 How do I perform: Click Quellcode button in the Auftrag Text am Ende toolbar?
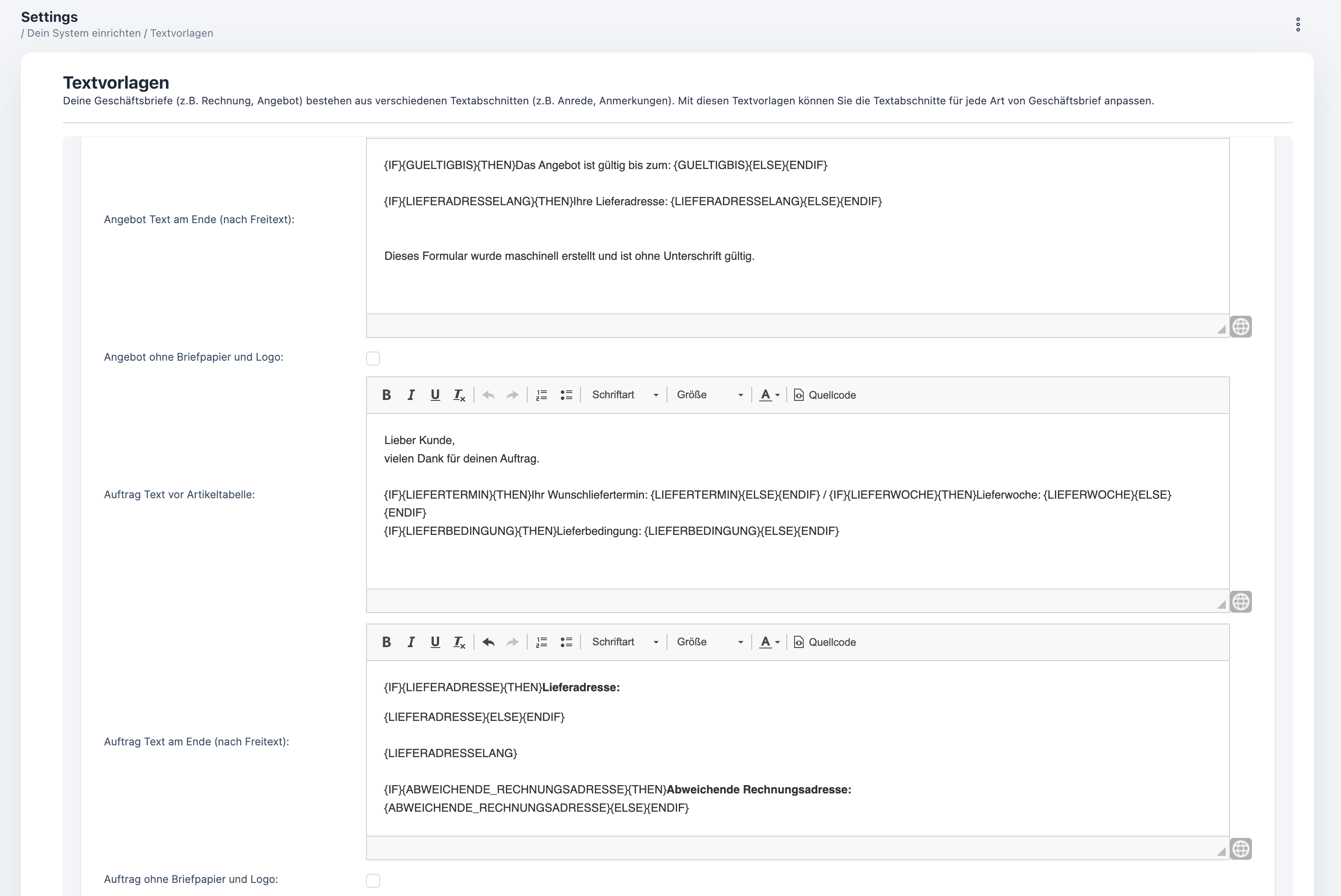click(825, 642)
